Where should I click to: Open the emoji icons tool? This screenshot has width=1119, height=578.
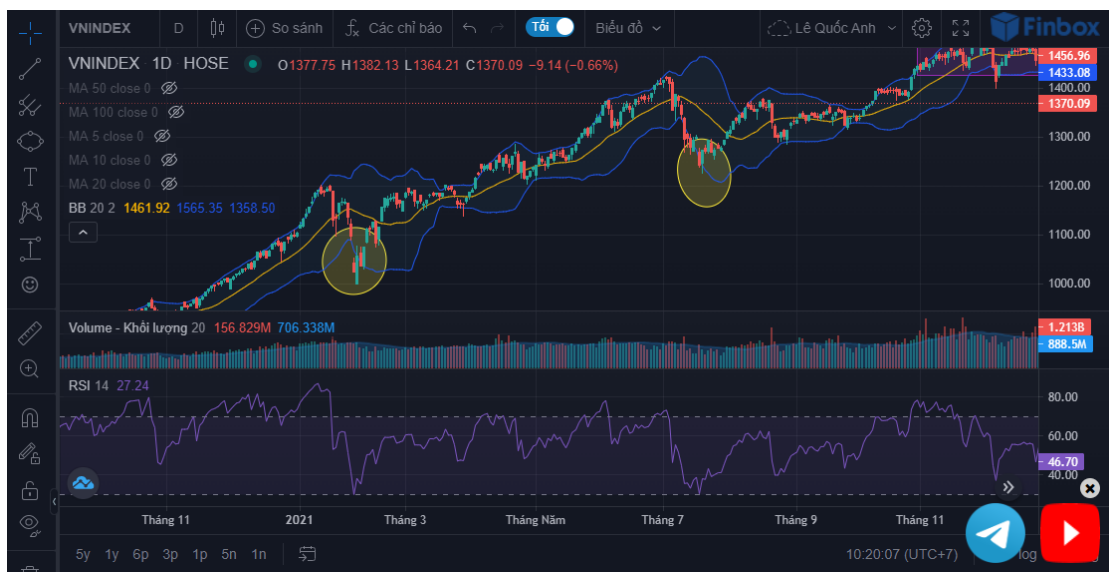pyautogui.click(x=30, y=285)
